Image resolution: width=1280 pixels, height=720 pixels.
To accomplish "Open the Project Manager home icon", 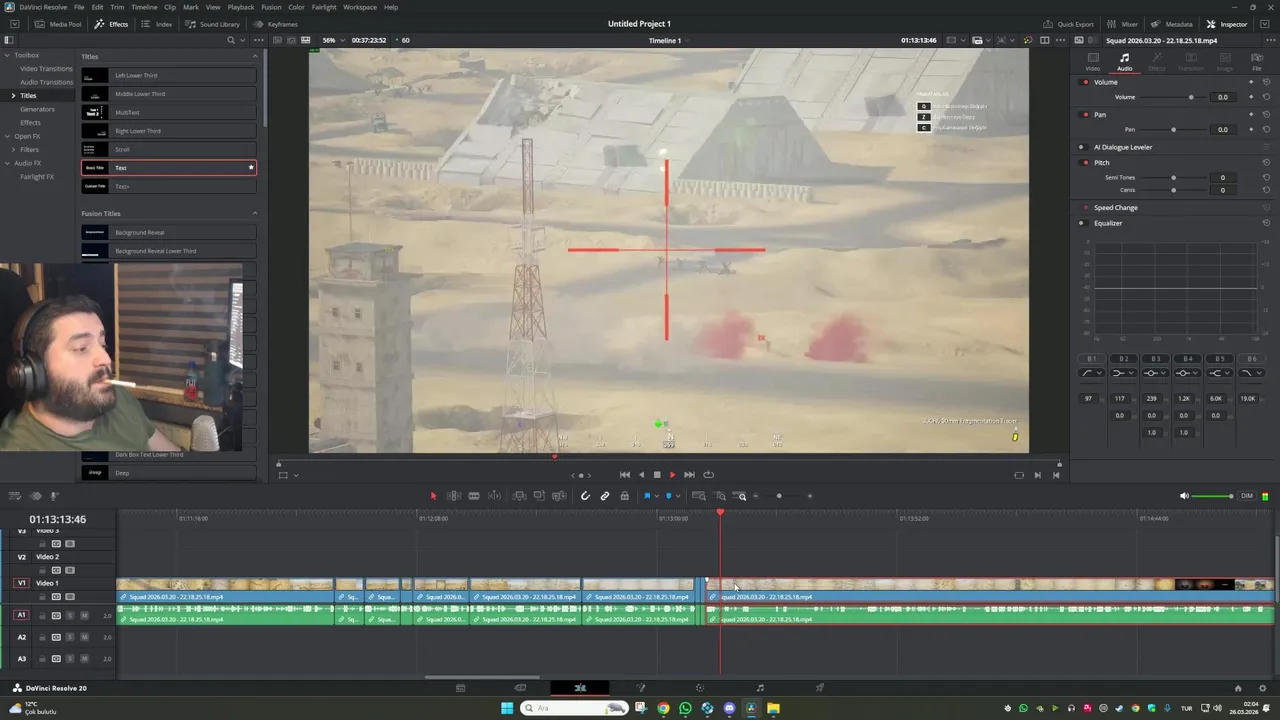I will pyautogui.click(x=1238, y=688).
